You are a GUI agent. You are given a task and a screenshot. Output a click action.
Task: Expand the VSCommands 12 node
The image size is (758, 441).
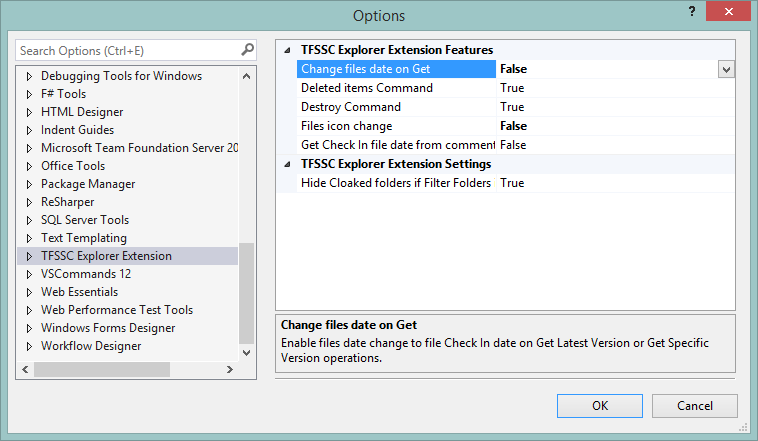pos(29,274)
